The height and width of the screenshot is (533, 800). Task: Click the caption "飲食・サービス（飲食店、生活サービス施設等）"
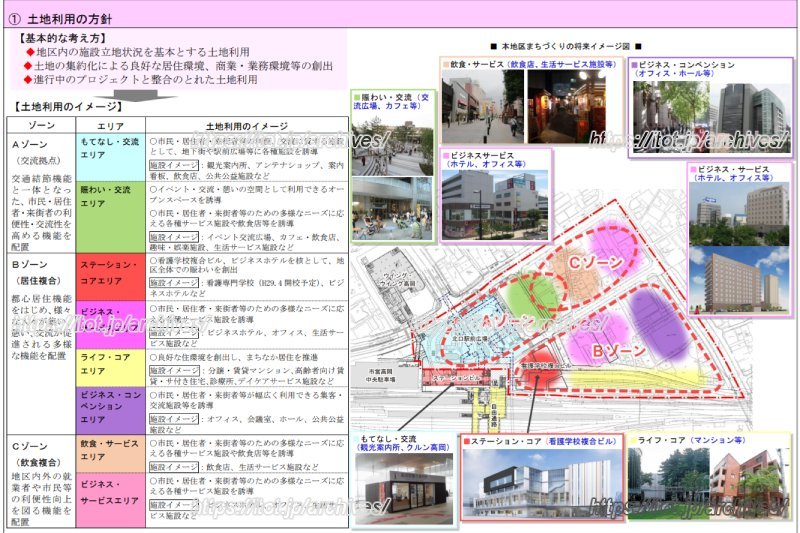(530, 64)
